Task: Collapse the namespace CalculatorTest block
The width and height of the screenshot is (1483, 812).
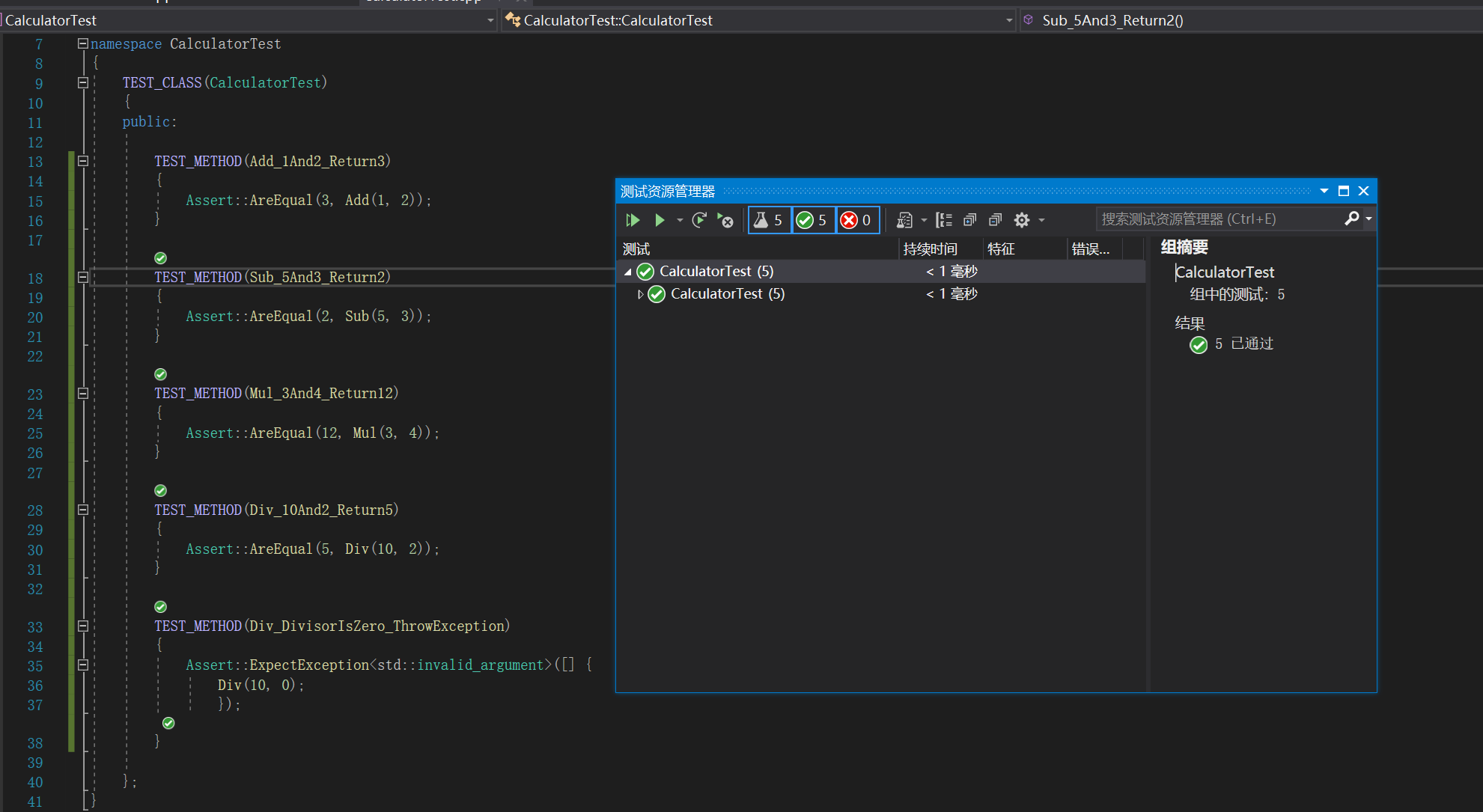Action: coord(83,43)
